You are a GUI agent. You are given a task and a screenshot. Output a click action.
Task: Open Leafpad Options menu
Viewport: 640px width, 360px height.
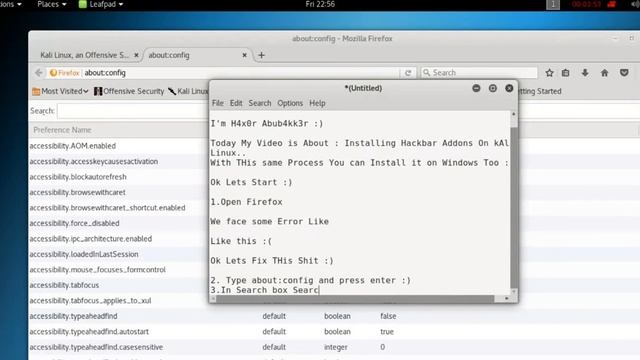coord(290,103)
